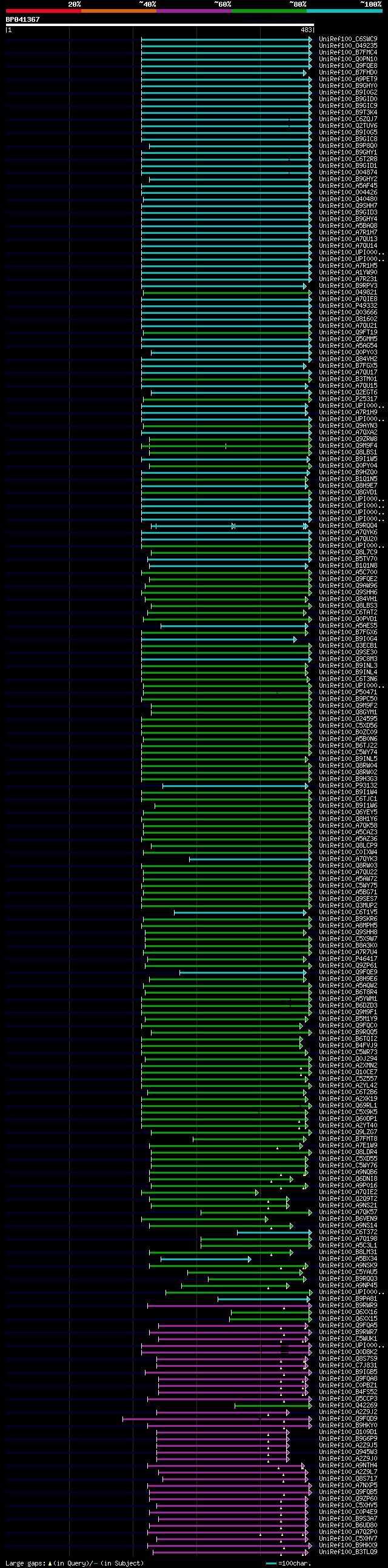Screen dimensions: 388x1568
Task: Select the hit label UniRef100_O04874
Action: click(x=348, y=173)
